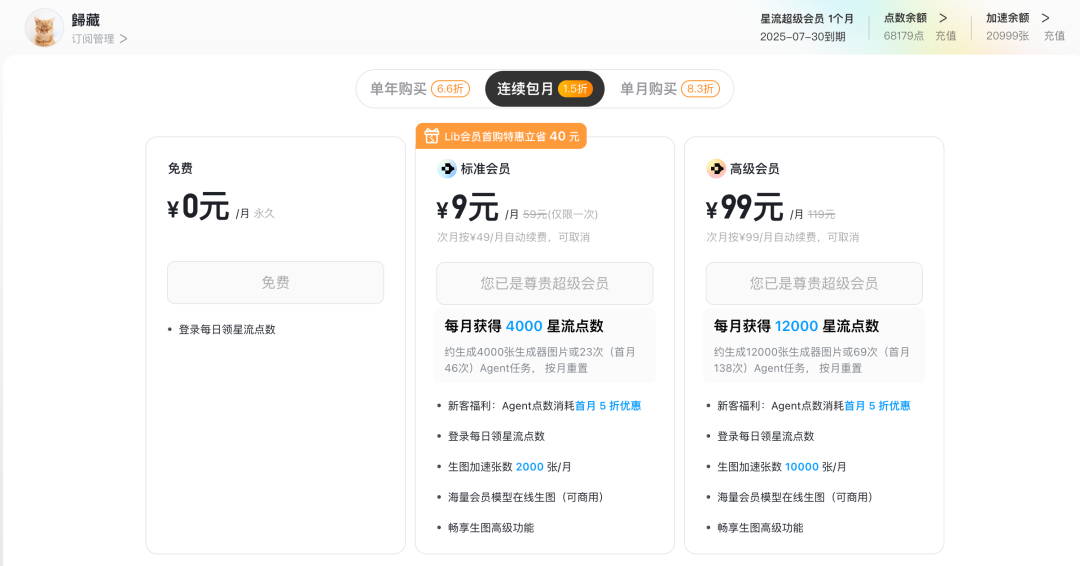The image size is (1080, 566).
Task: Open 点数余额 details arrow
Action: point(943,18)
